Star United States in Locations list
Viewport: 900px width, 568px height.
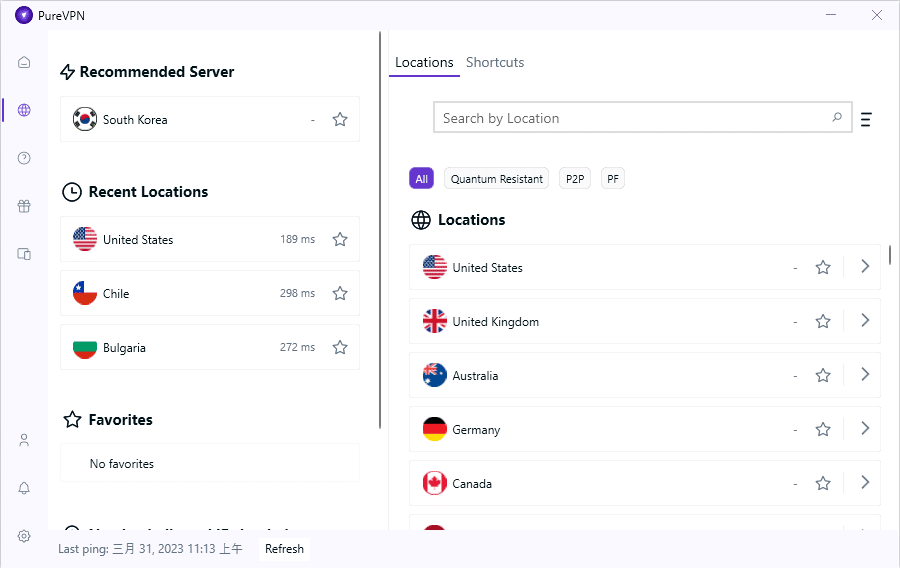pos(823,267)
